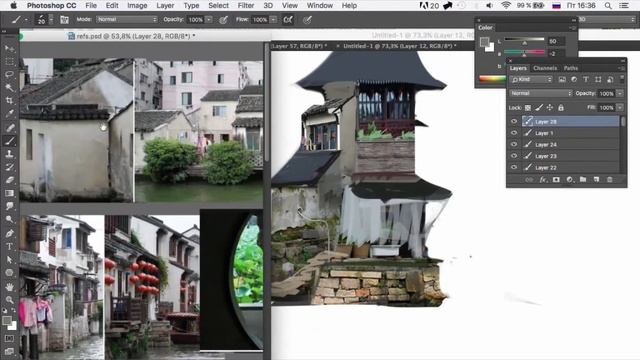Screen dimensions: 640x360
Task: Open the Brush panel from options bar
Action: point(64,20)
